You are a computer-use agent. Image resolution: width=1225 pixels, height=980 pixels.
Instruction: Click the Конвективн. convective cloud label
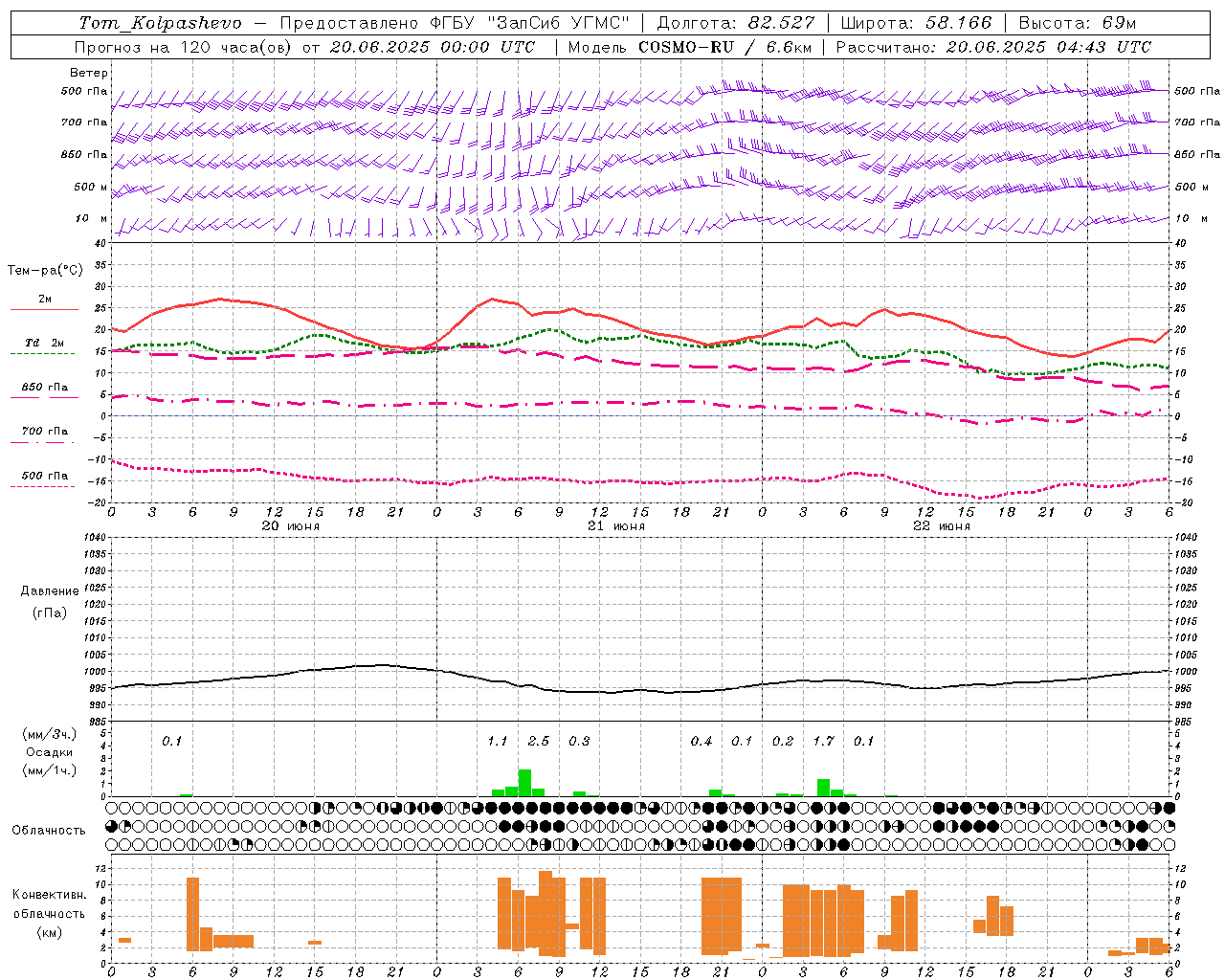click(50, 895)
